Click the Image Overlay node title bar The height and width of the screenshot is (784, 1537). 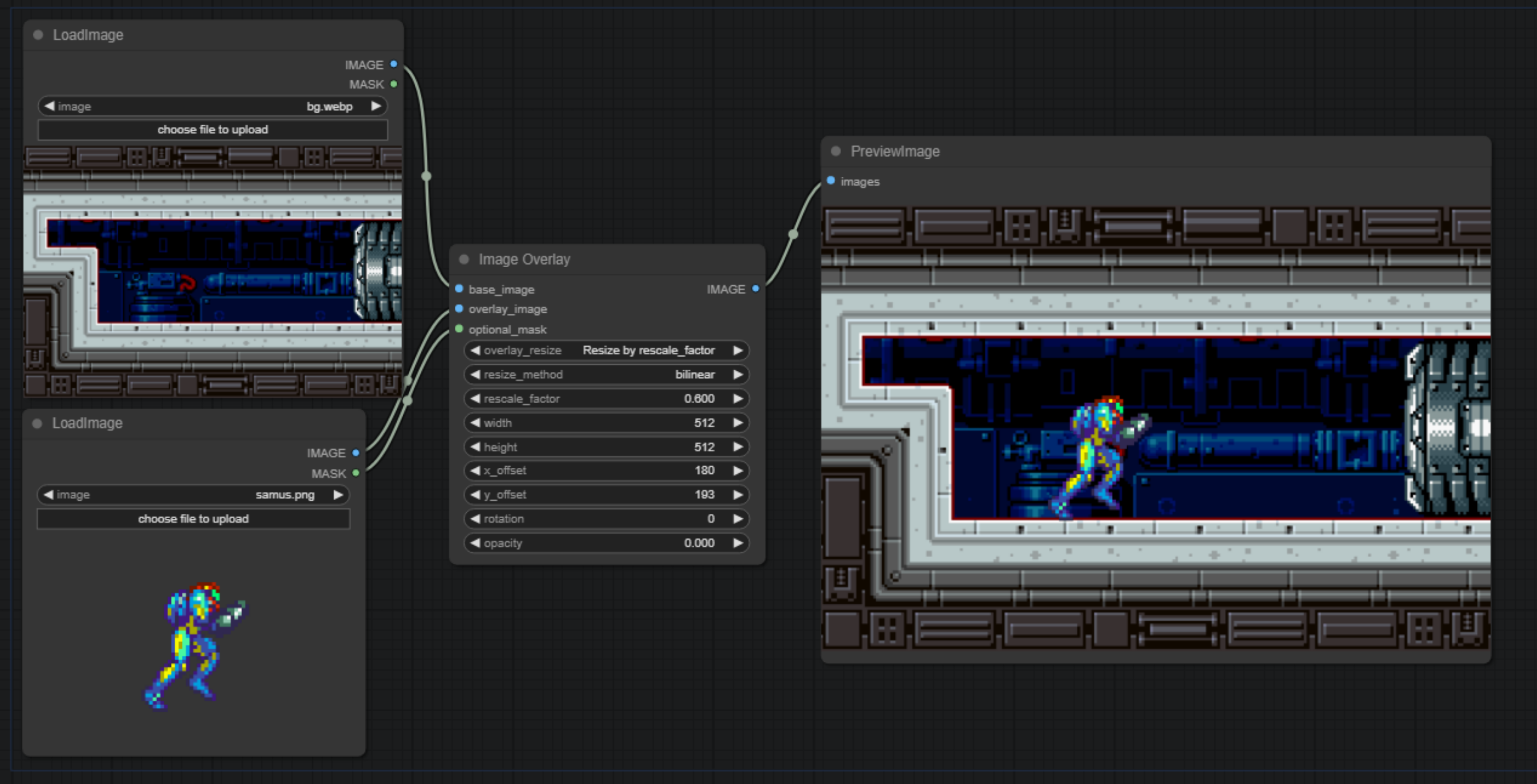pos(597,260)
